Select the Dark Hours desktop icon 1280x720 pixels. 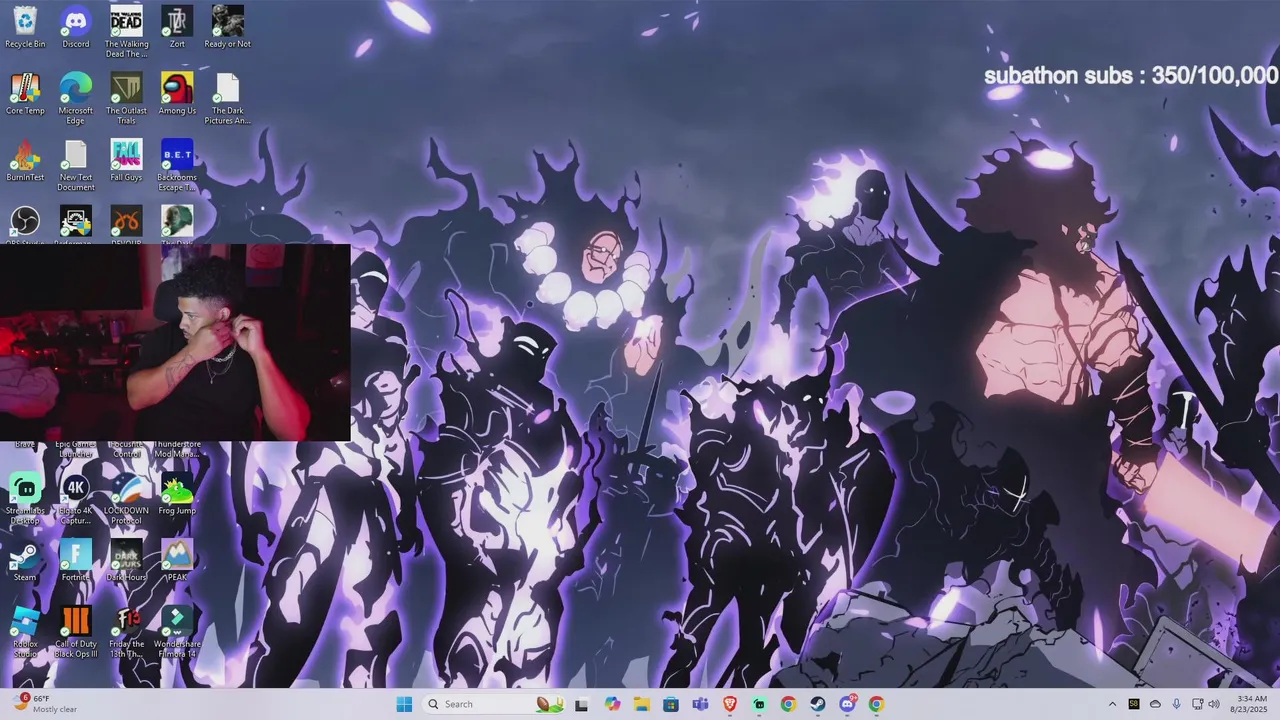(x=126, y=561)
